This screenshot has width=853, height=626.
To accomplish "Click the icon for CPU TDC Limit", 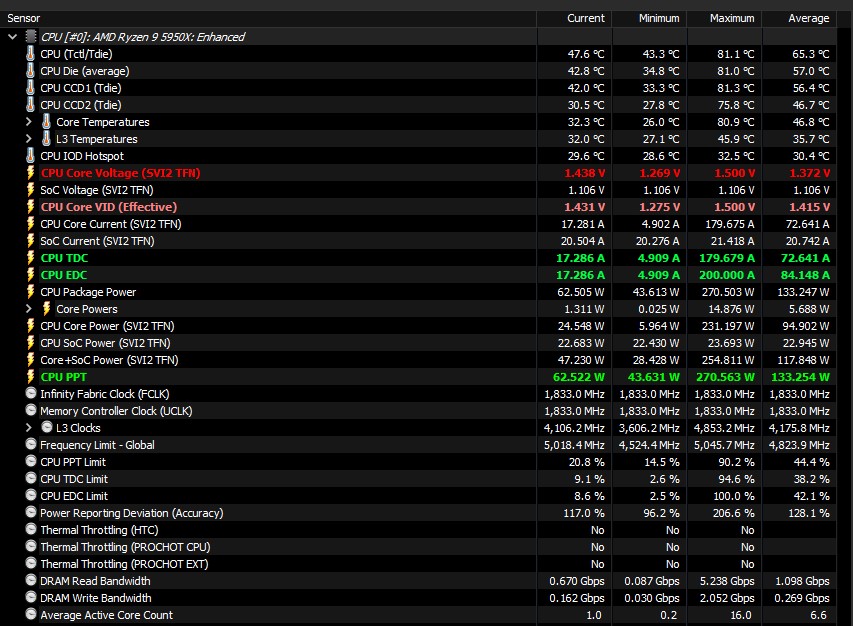I will pyautogui.click(x=31, y=478).
